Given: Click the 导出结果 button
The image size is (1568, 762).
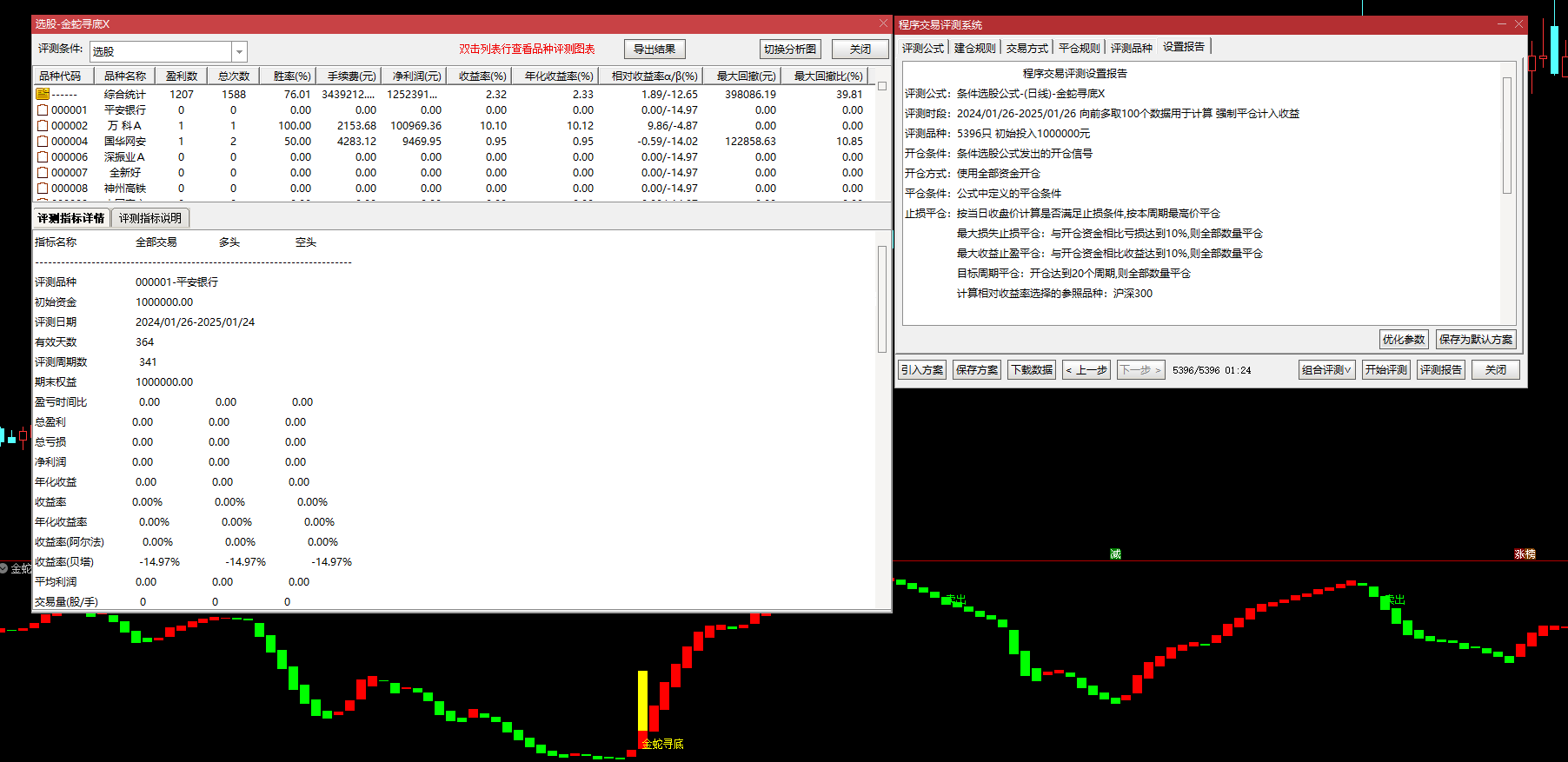Looking at the screenshot, I should tap(654, 49).
